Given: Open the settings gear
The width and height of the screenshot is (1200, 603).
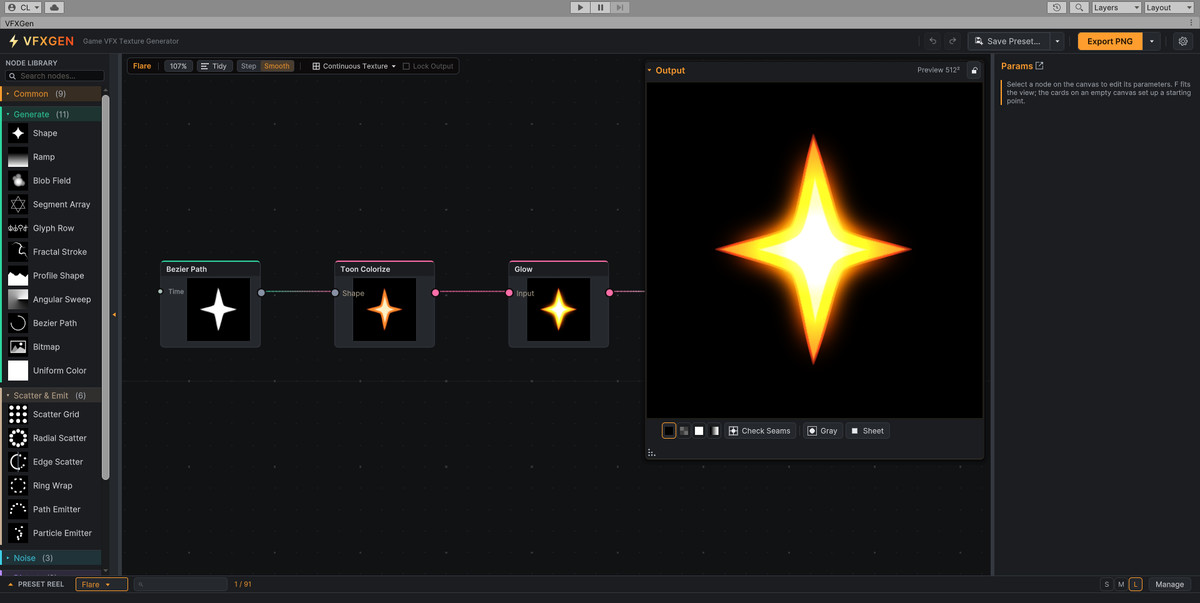Looking at the screenshot, I should pos(1183,41).
